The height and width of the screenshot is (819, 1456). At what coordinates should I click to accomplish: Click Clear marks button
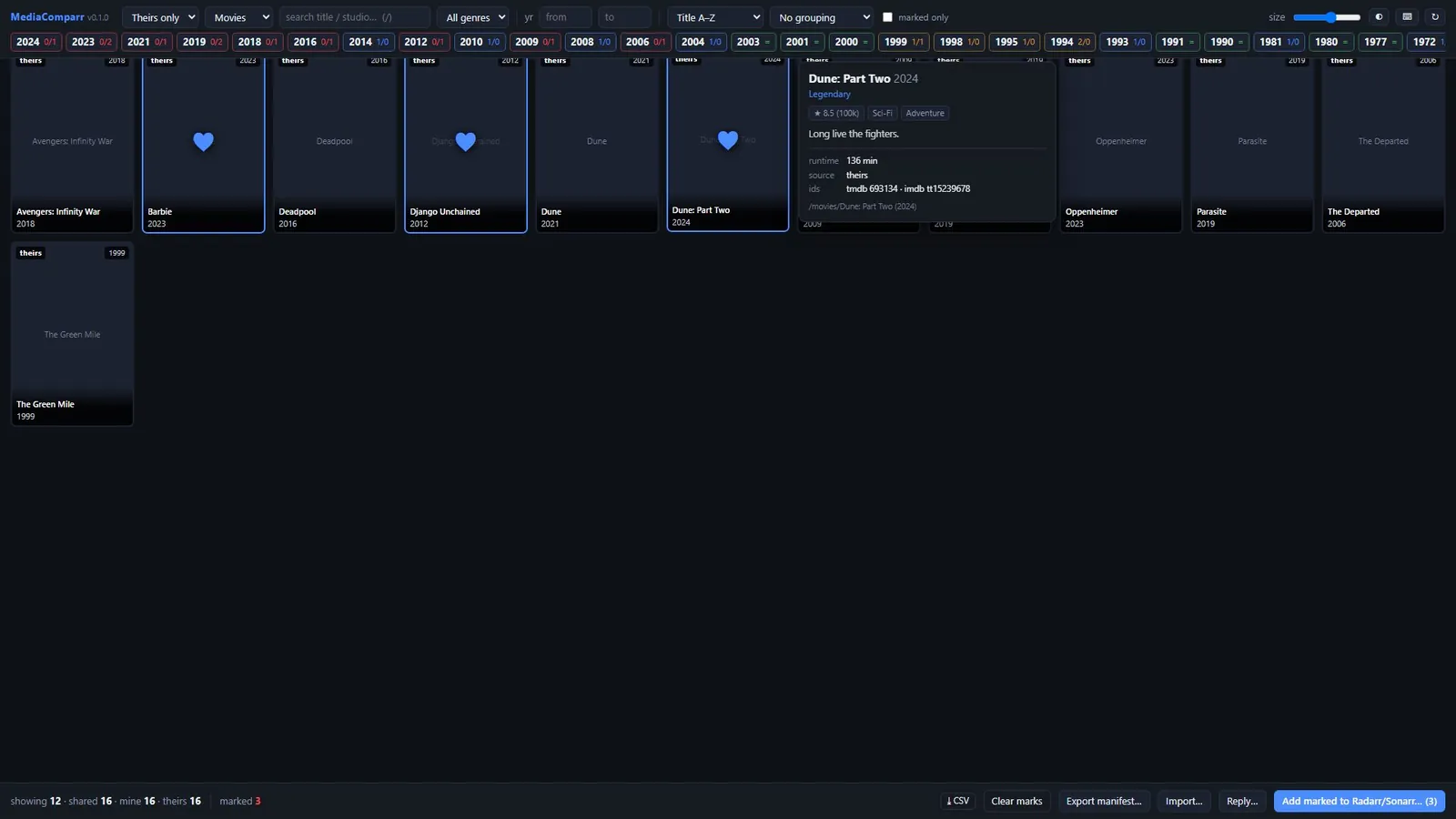click(x=1016, y=801)
